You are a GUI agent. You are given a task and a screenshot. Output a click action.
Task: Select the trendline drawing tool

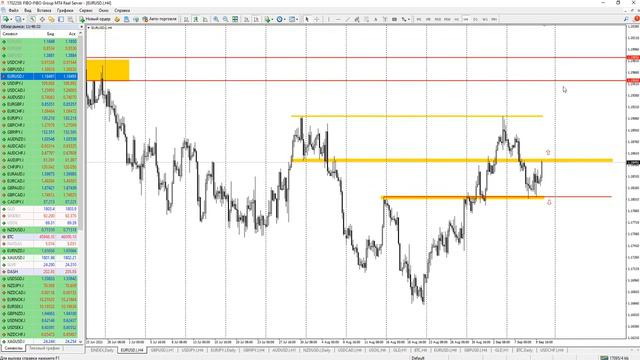coord(347,19)
